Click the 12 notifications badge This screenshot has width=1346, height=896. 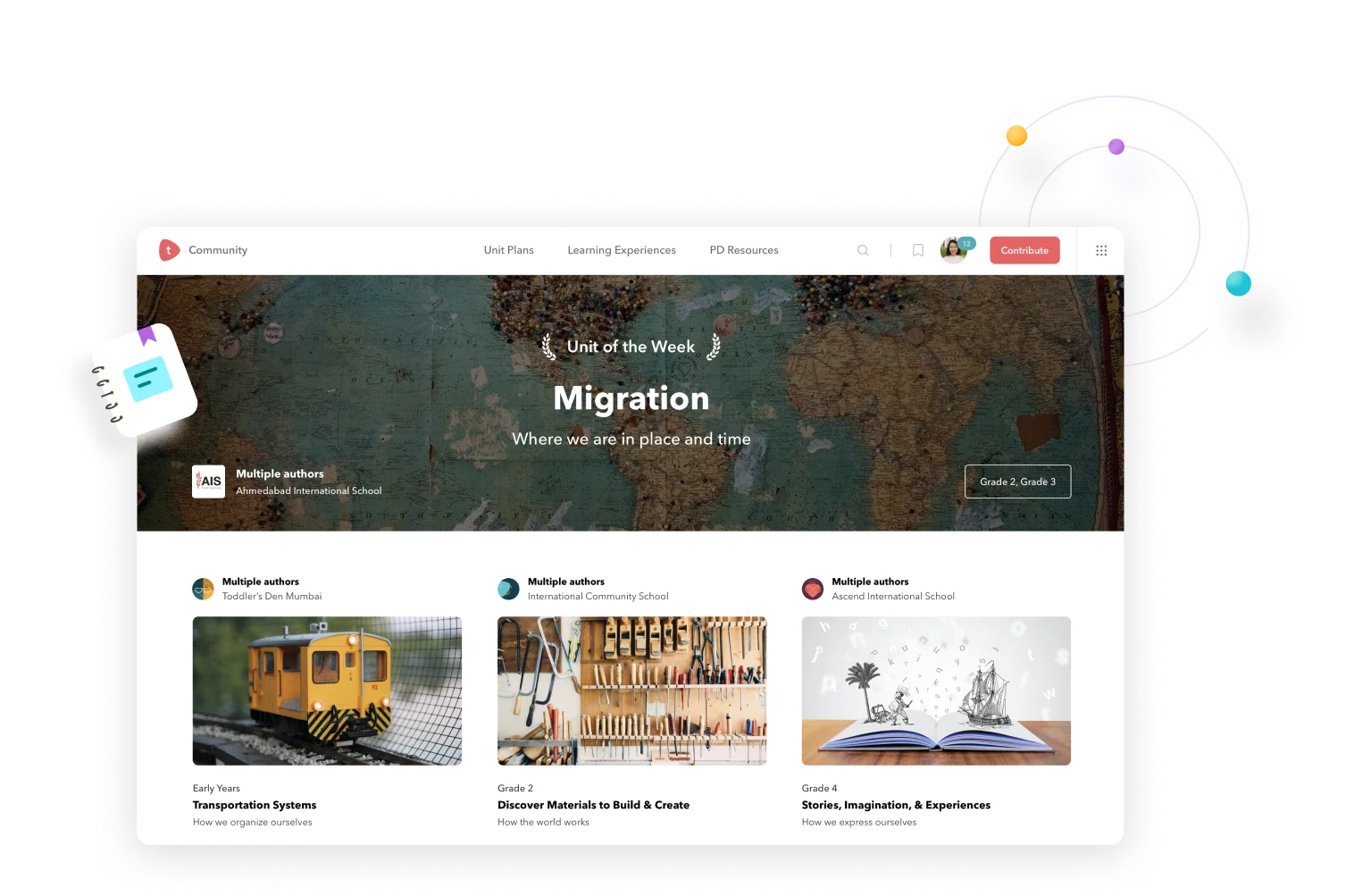965,241
